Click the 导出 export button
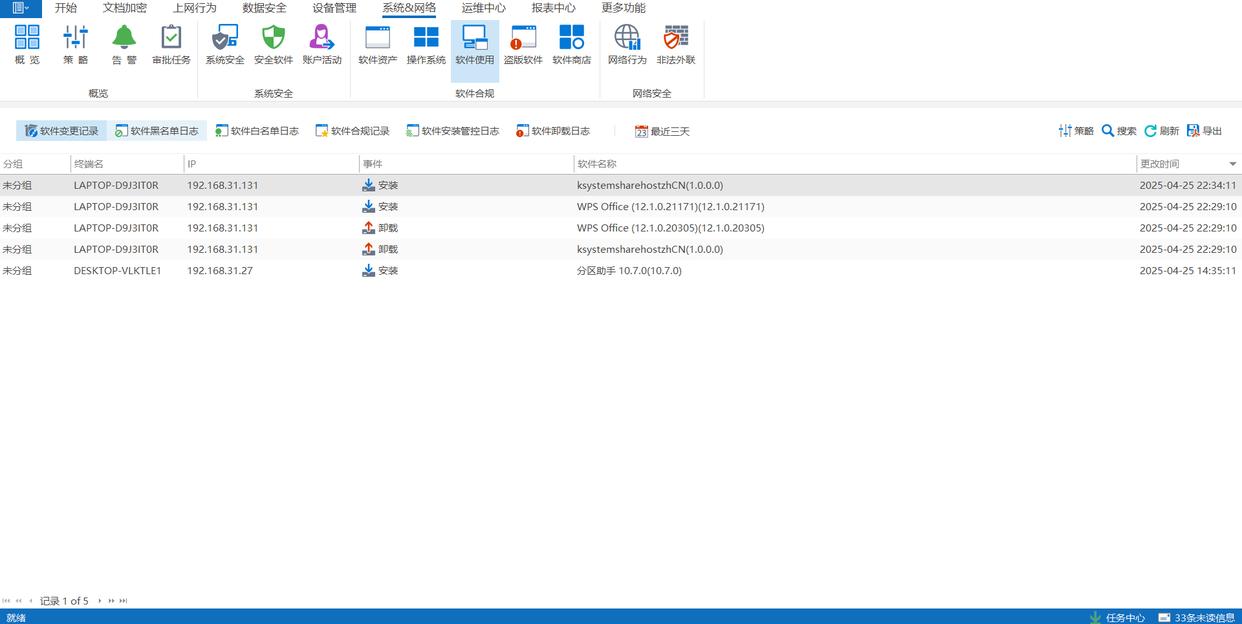This screenshot has height=624, width=1242. tap(1204, 131)
